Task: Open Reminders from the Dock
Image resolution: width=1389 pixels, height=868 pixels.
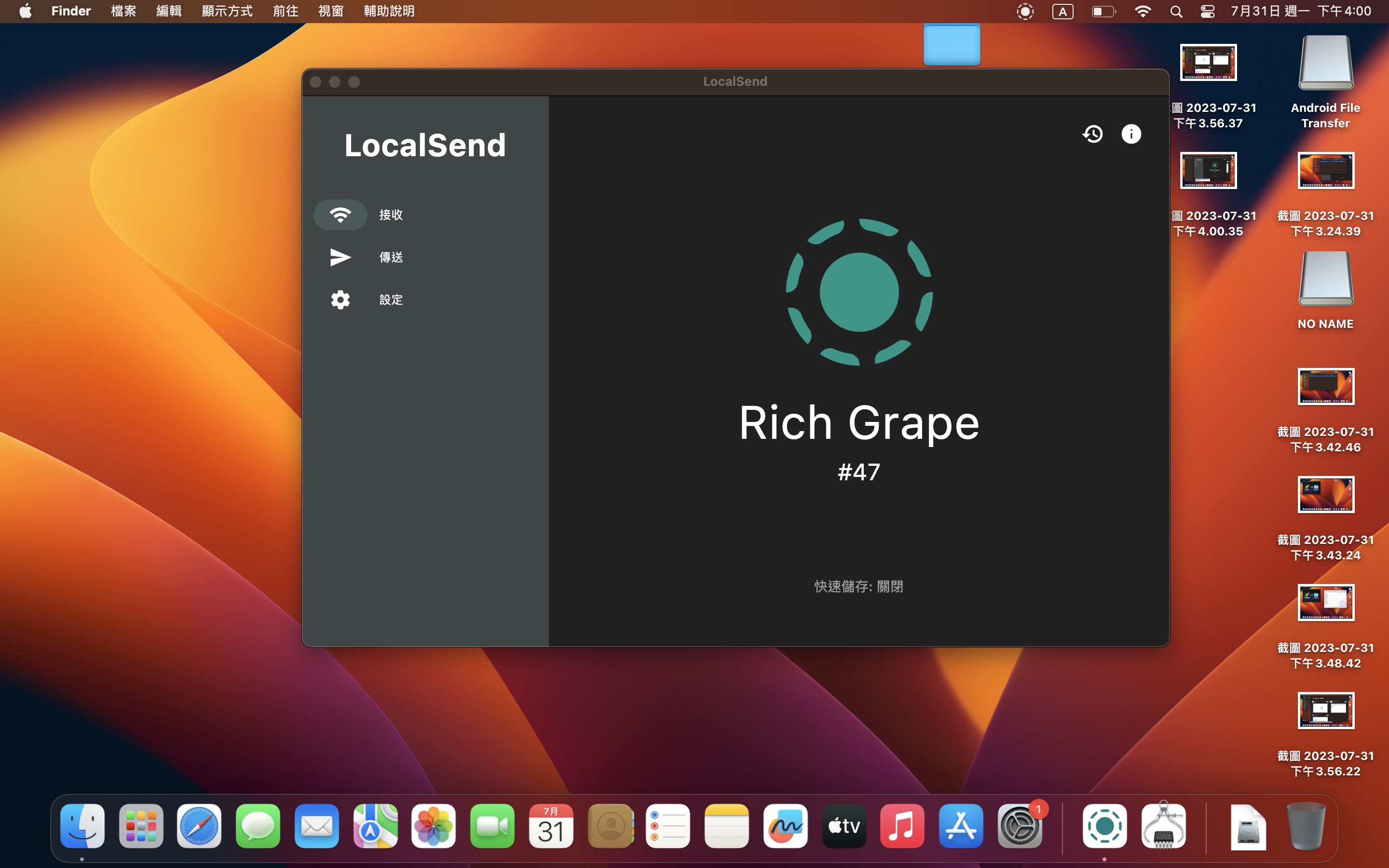Action: (x=668, y=826)
